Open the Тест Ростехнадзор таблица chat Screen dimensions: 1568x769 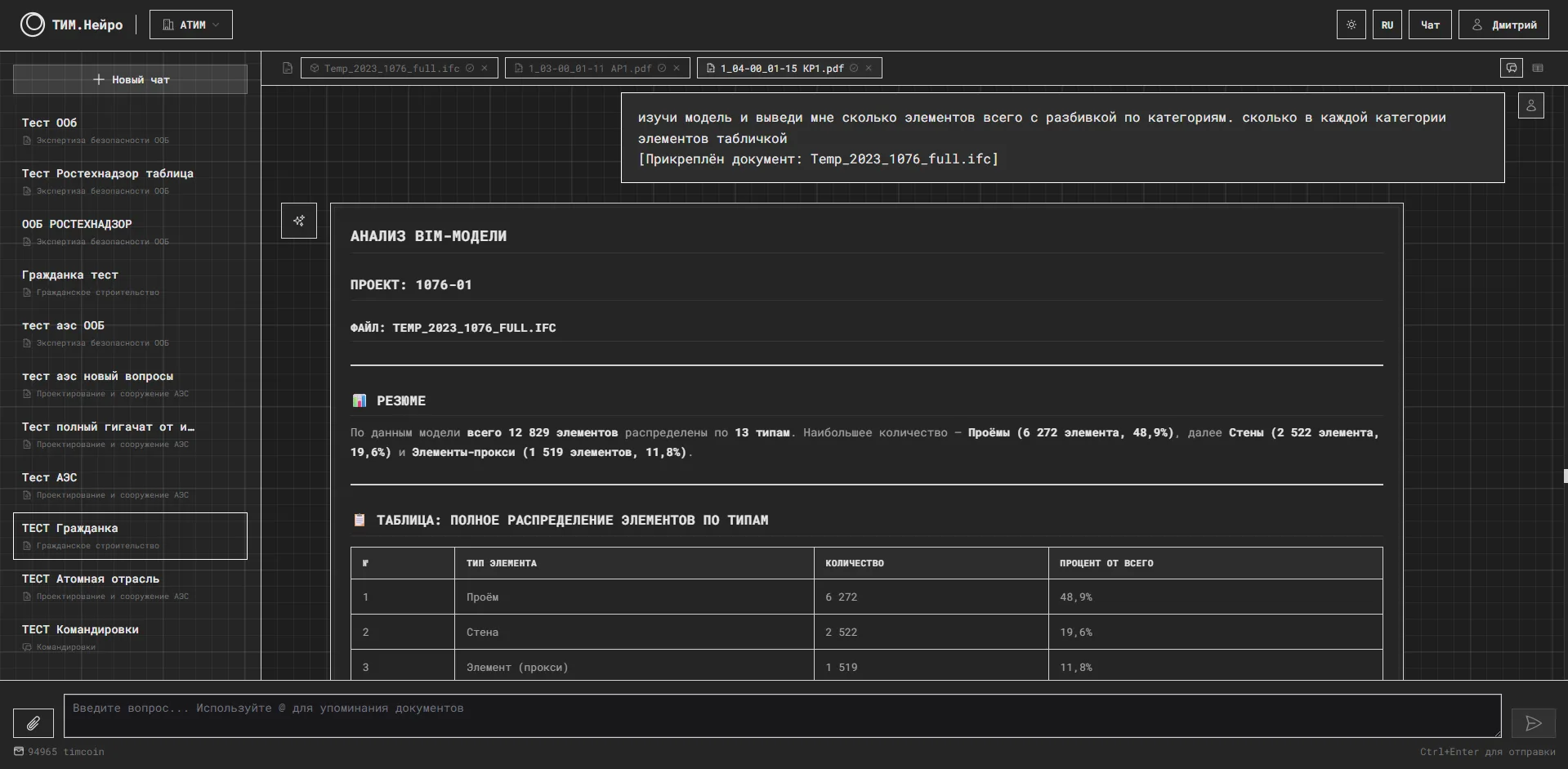click(130, 181)
